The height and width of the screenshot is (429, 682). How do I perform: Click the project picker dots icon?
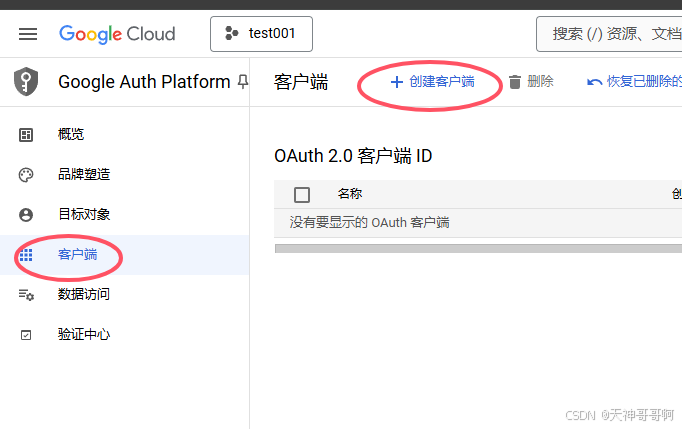point(231,33)
